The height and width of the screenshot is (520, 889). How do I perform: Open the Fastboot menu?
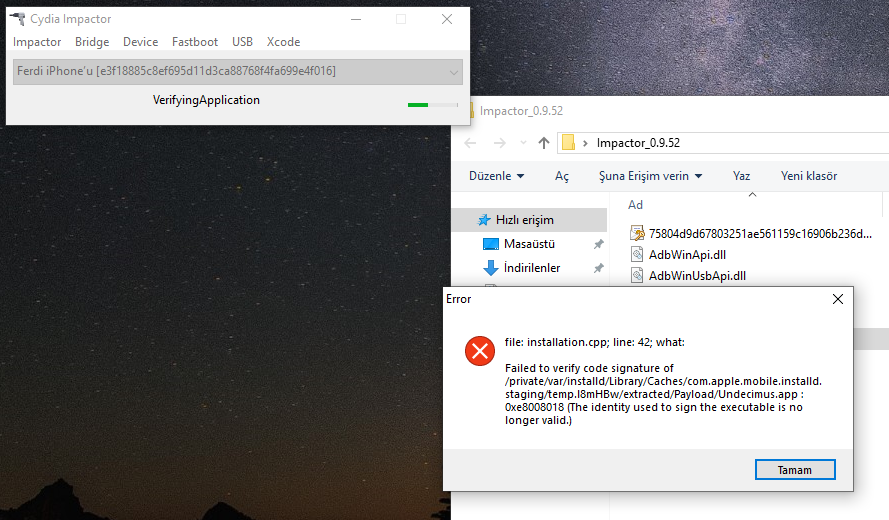(194, 42)
